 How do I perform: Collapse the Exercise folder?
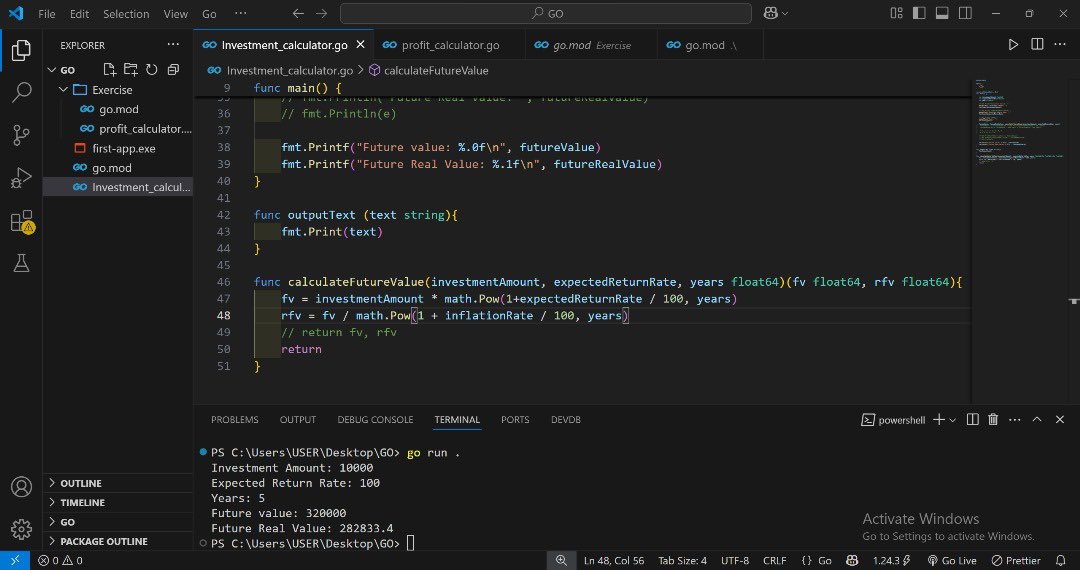point(64,89)
